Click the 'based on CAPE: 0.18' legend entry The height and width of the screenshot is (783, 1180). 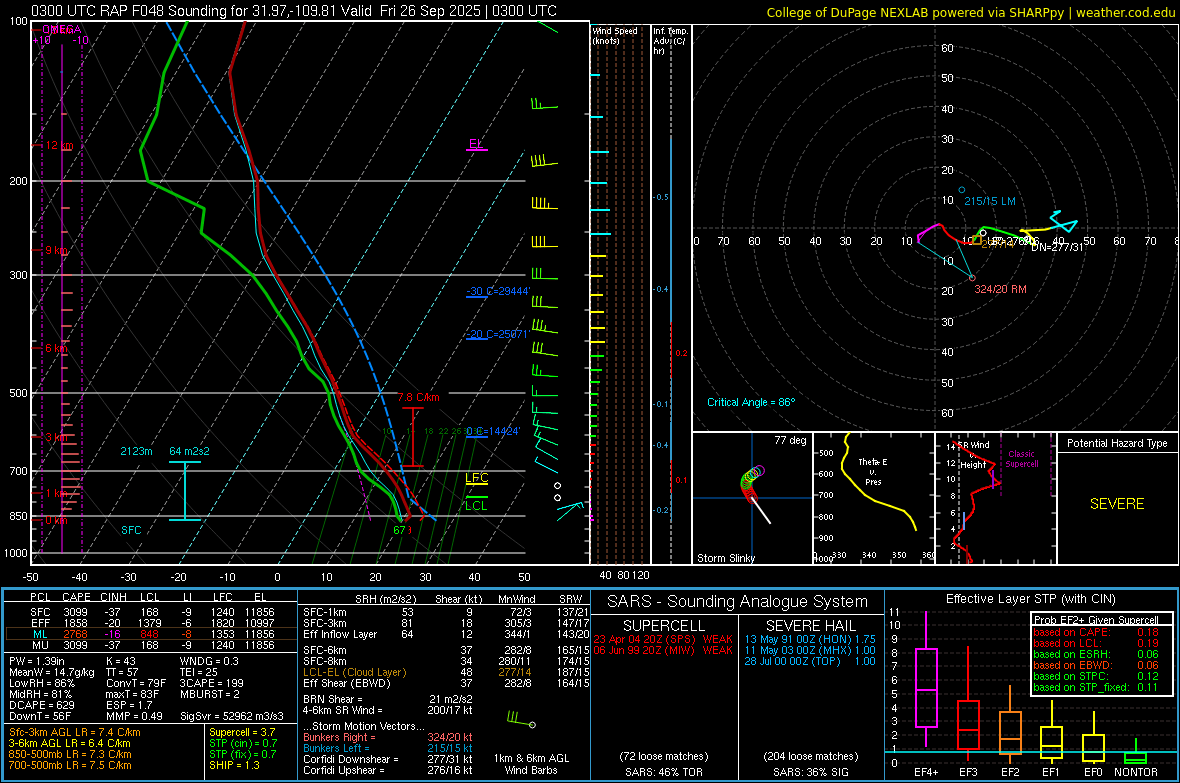click(1096, 632)
